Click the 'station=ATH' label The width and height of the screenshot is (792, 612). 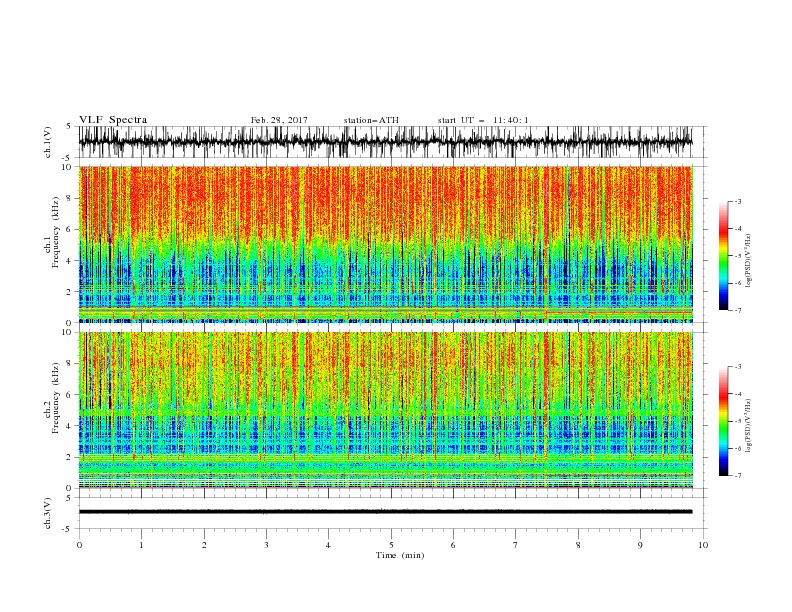371,120
